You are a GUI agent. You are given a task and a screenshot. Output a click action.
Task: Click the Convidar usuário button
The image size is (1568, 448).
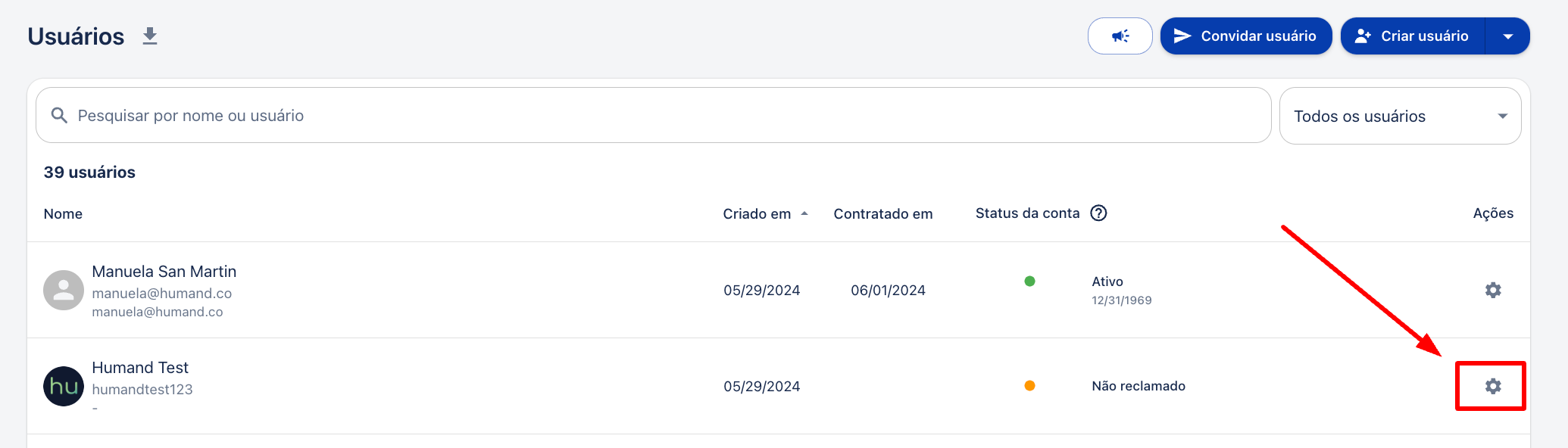click(x=1246, y=36)
